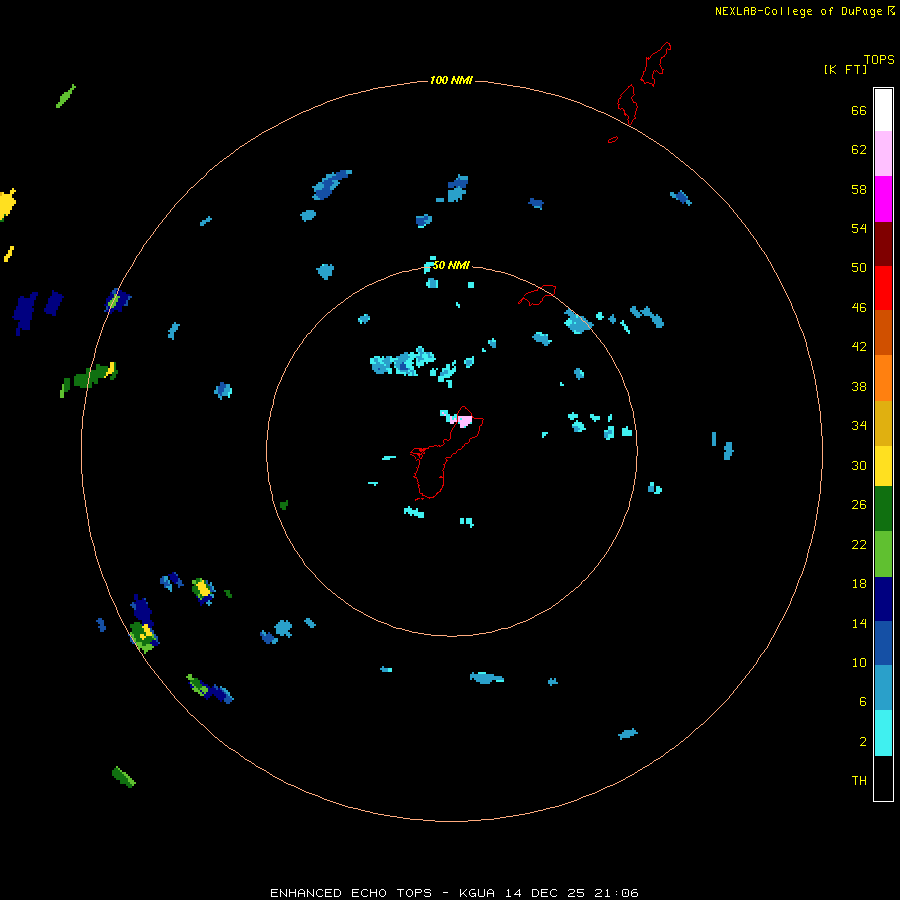Click the "TH" threshold legend label
This screenshot has height=900, width=900.
click(859, 781)
